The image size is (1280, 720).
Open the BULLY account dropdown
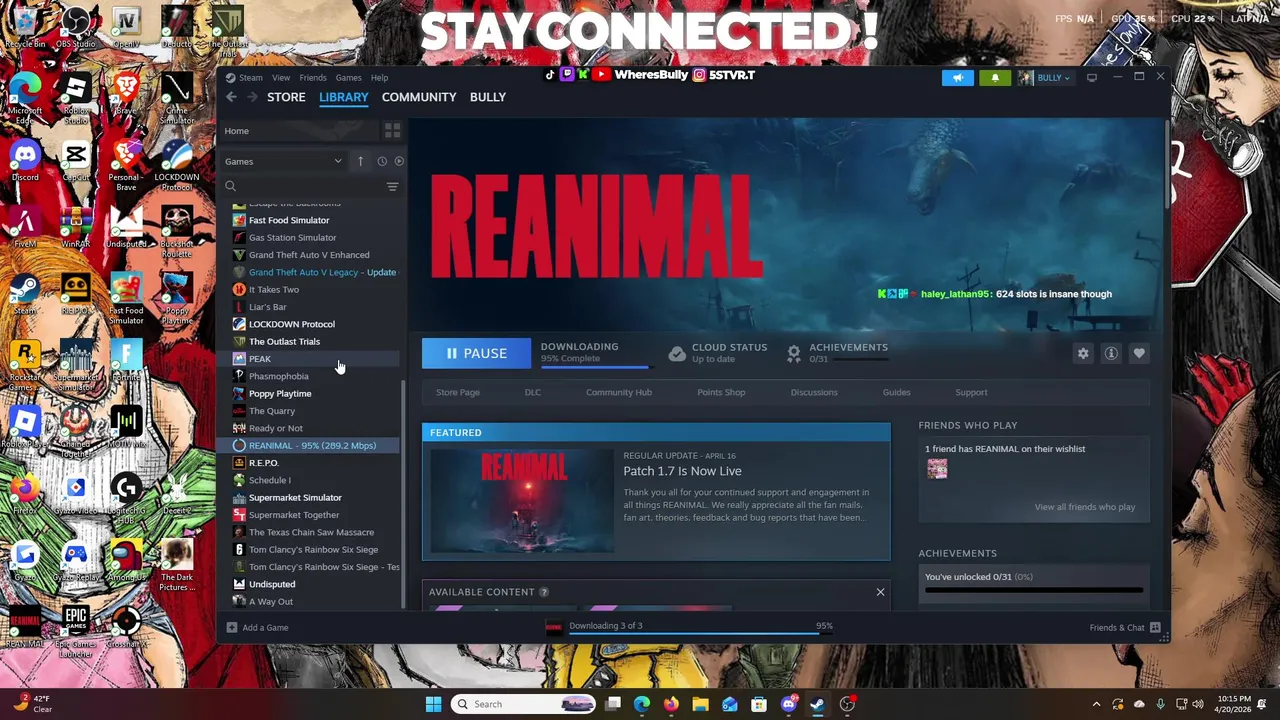(1045, 77)
